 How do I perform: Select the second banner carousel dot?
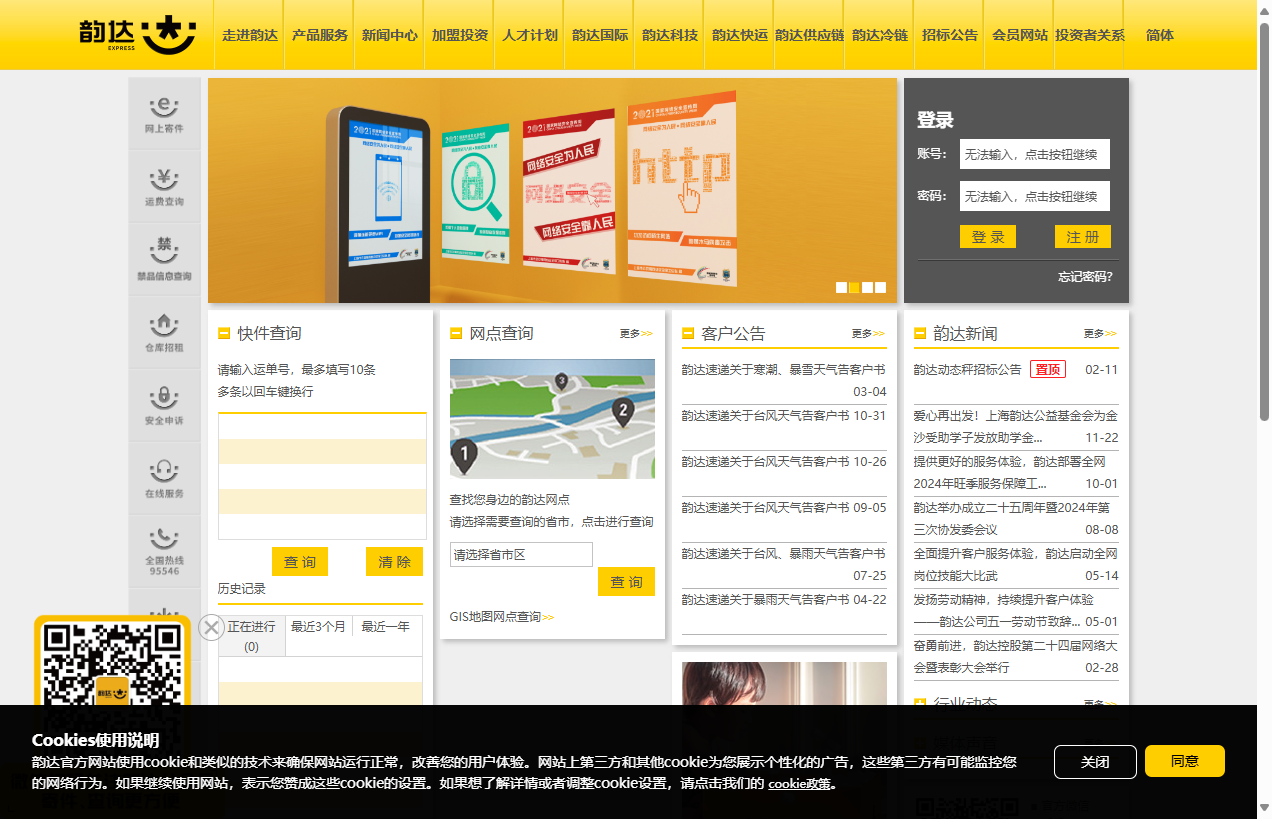[854, 288]
